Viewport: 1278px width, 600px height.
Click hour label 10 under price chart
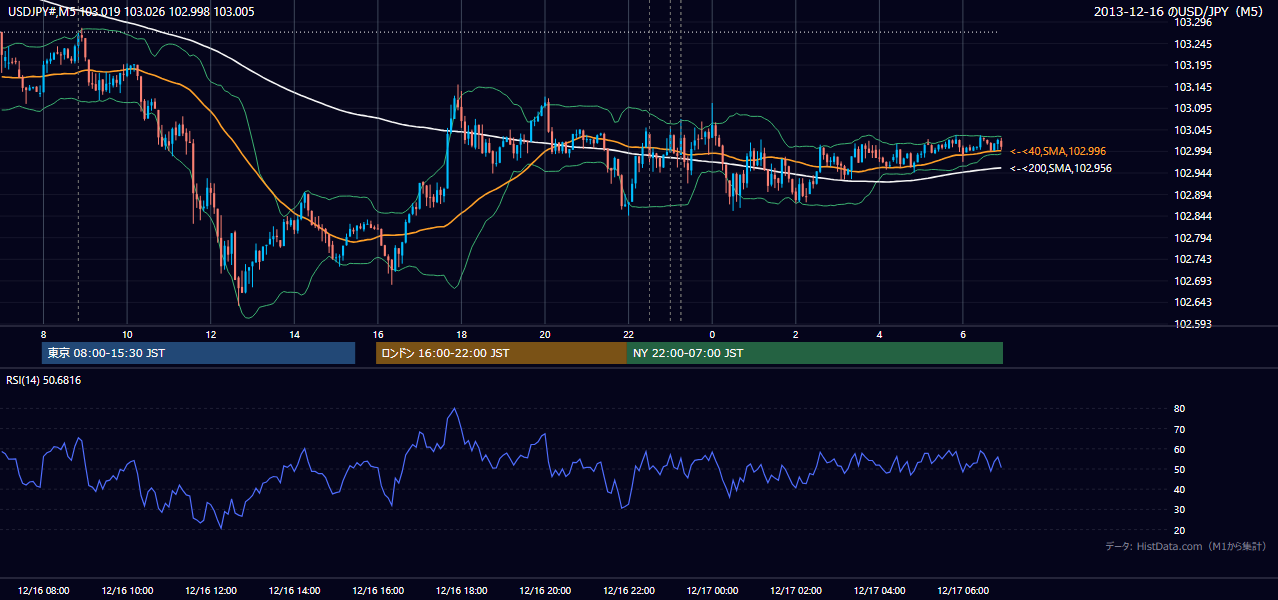tap(127, 334)
